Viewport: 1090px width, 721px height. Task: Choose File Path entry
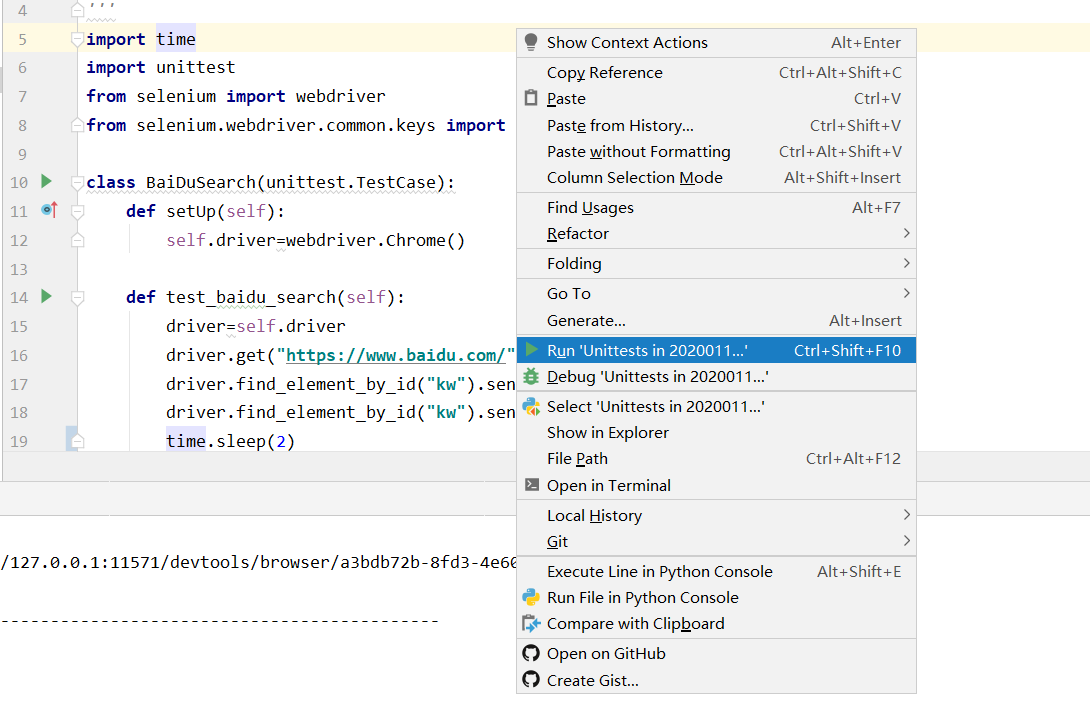pos(716,459)
